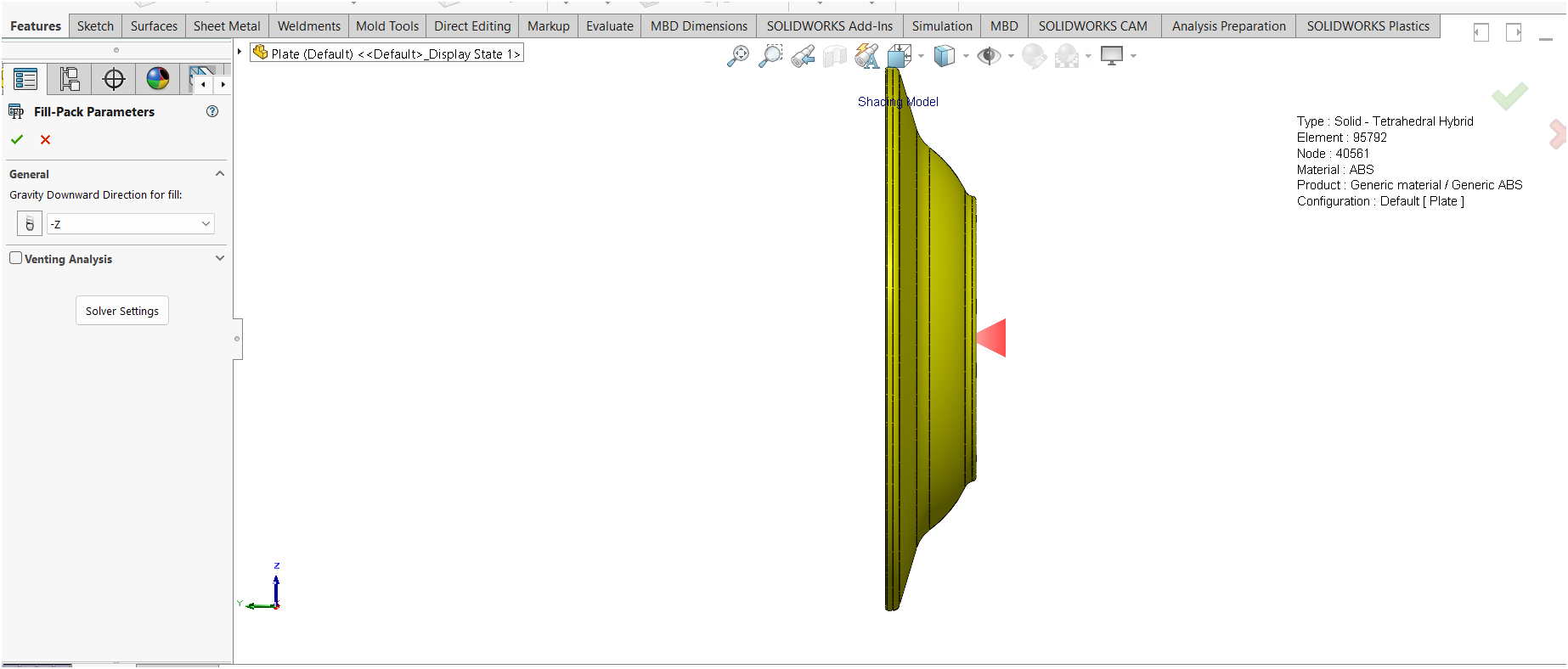
Task: Collapse the General section
Action: point(220,173)
